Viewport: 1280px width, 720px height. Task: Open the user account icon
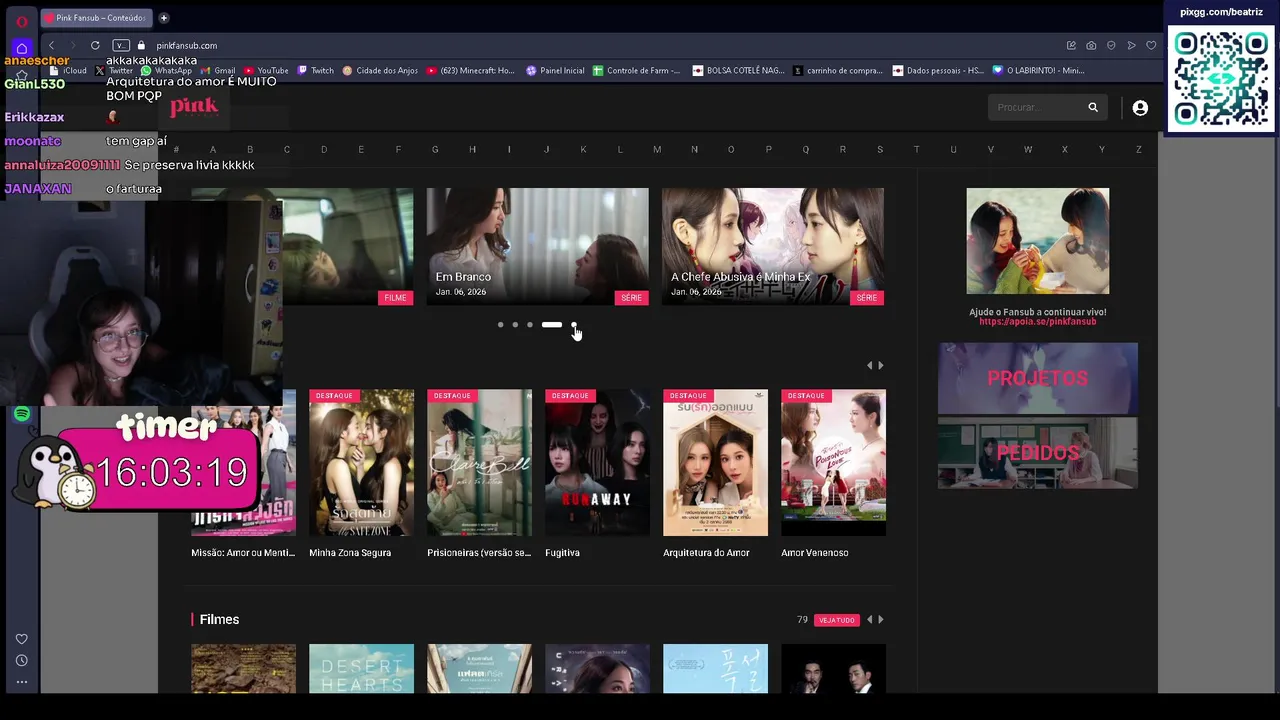point(1140,107)
